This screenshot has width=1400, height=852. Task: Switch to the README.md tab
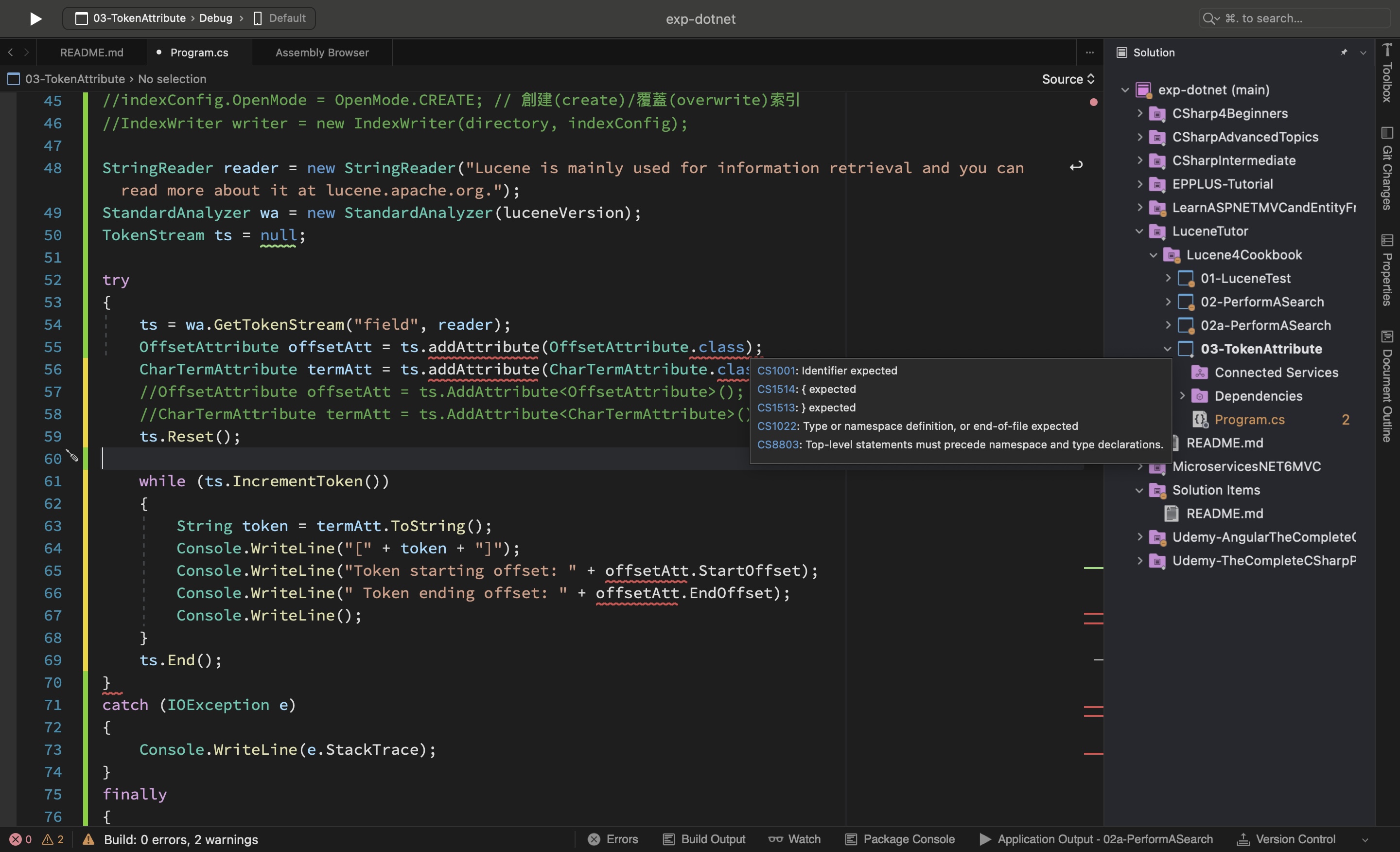(91, 53)
